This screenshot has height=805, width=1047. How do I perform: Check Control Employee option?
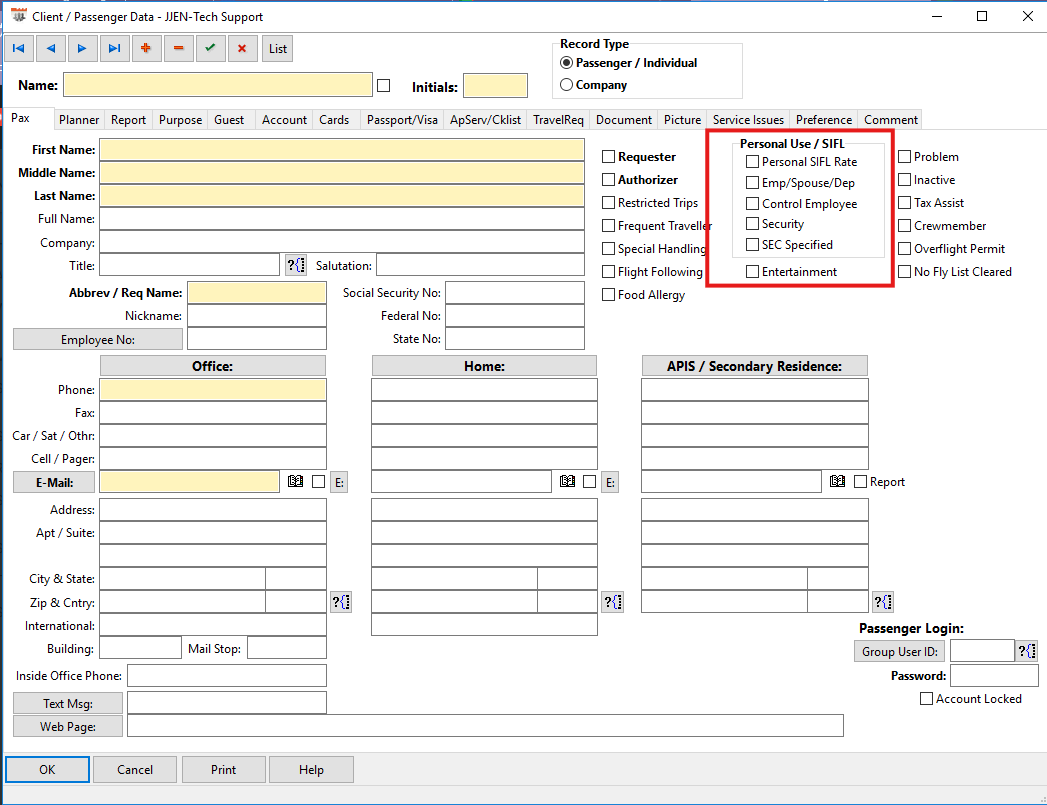pos(753,204)
